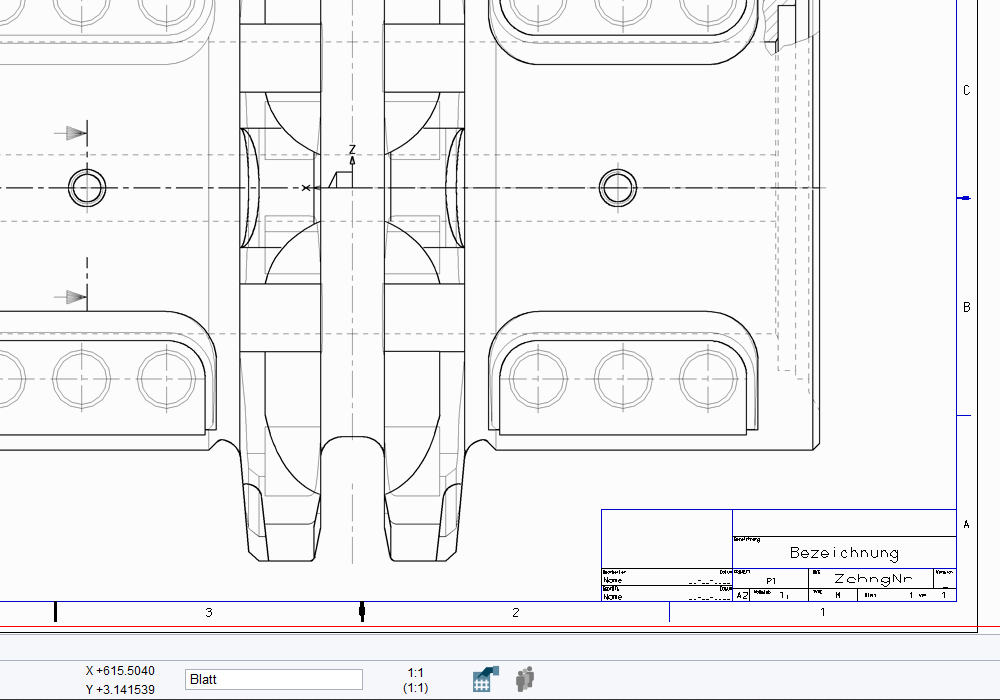Select the Bezeichnung title block text
1000x700 pixels.
844,553
